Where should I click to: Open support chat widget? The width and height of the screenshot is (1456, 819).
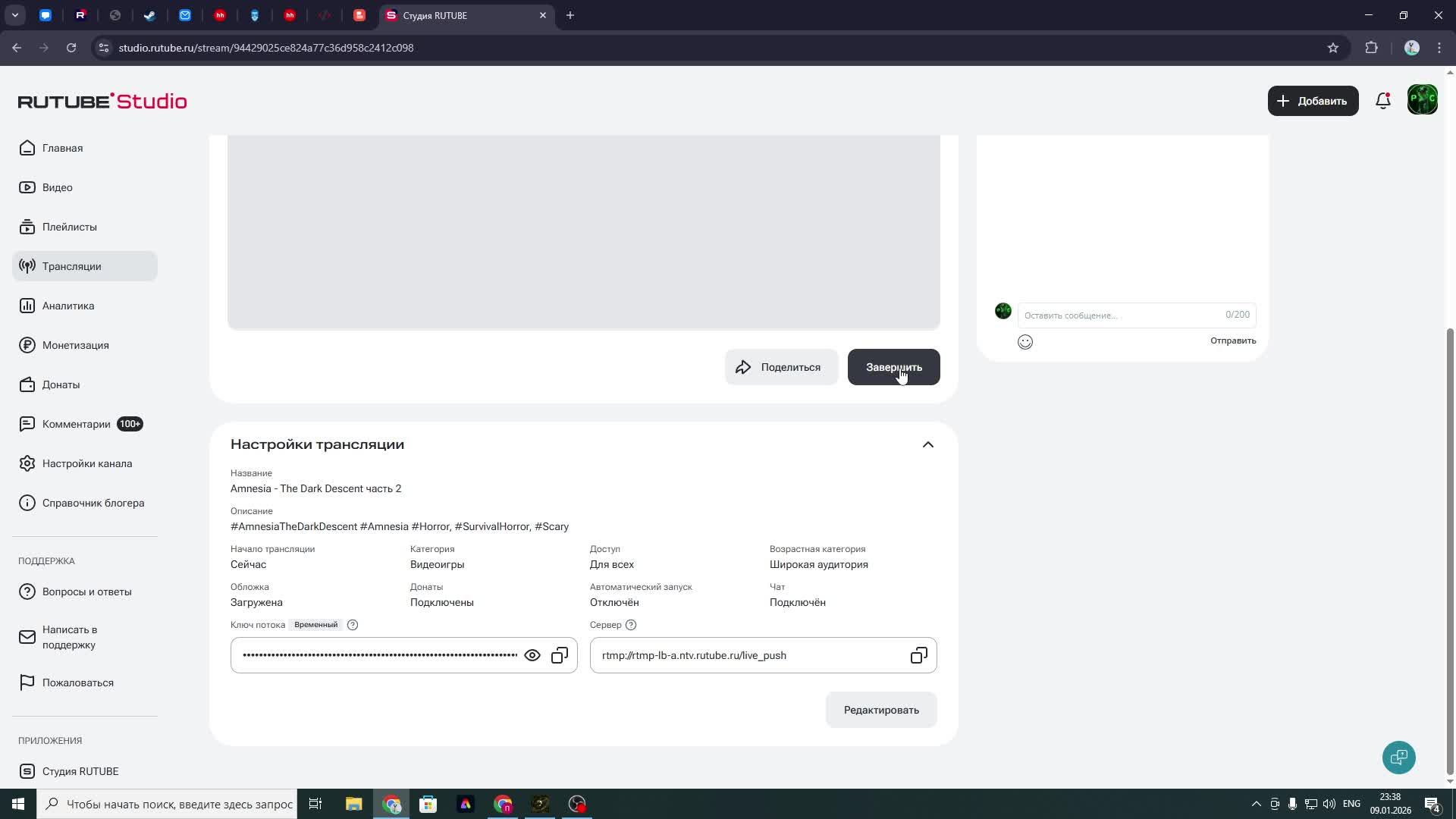[1398, 758]
